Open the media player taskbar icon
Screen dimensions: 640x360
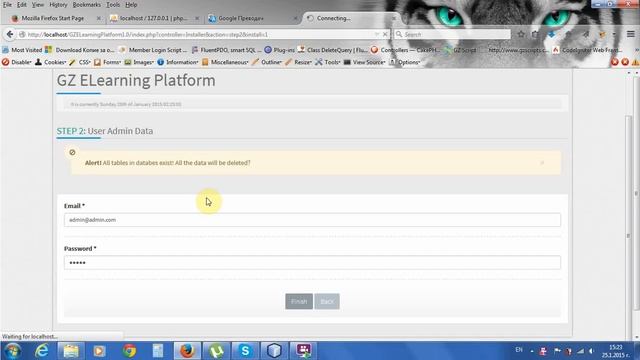pyautogui.click(x=99, y=351)
